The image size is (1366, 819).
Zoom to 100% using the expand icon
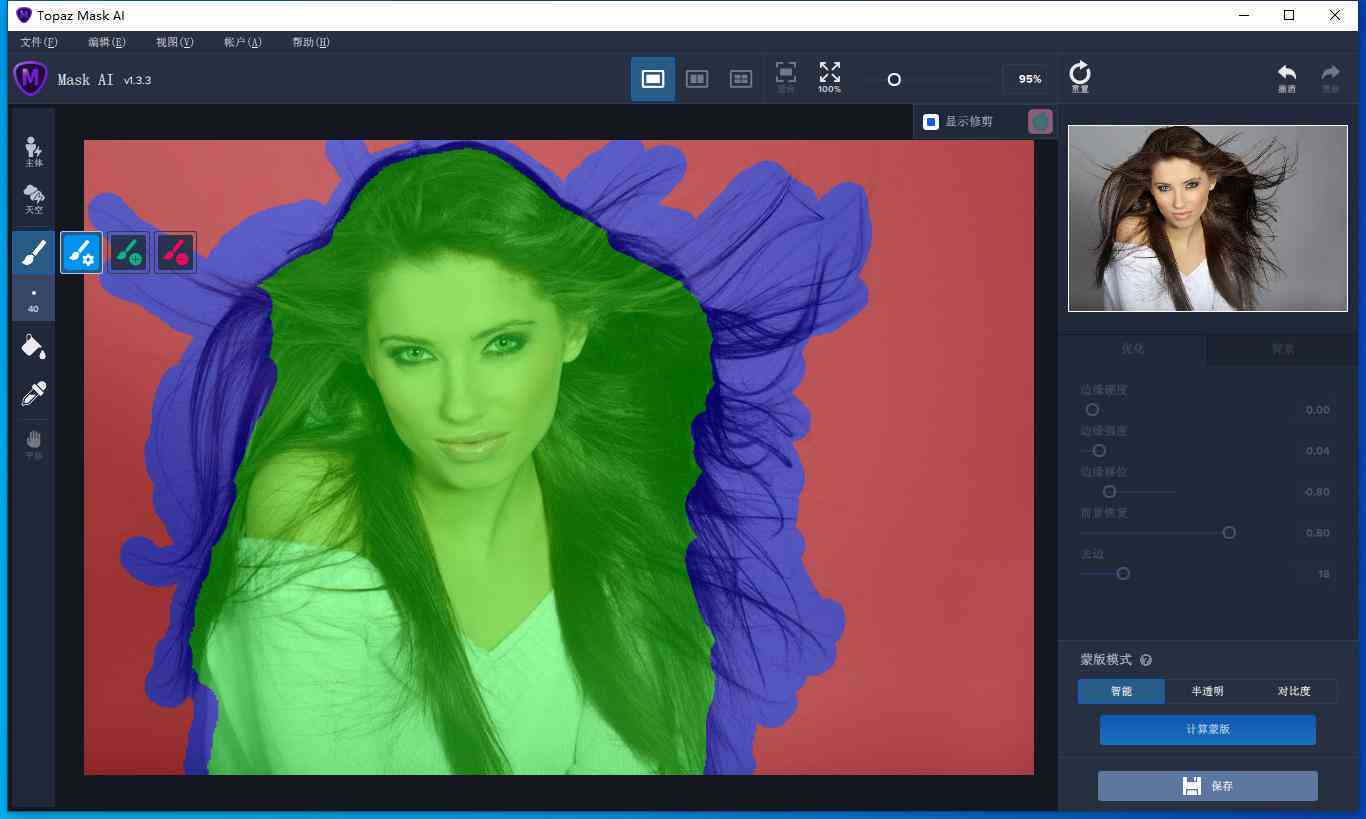click(829, 77)
